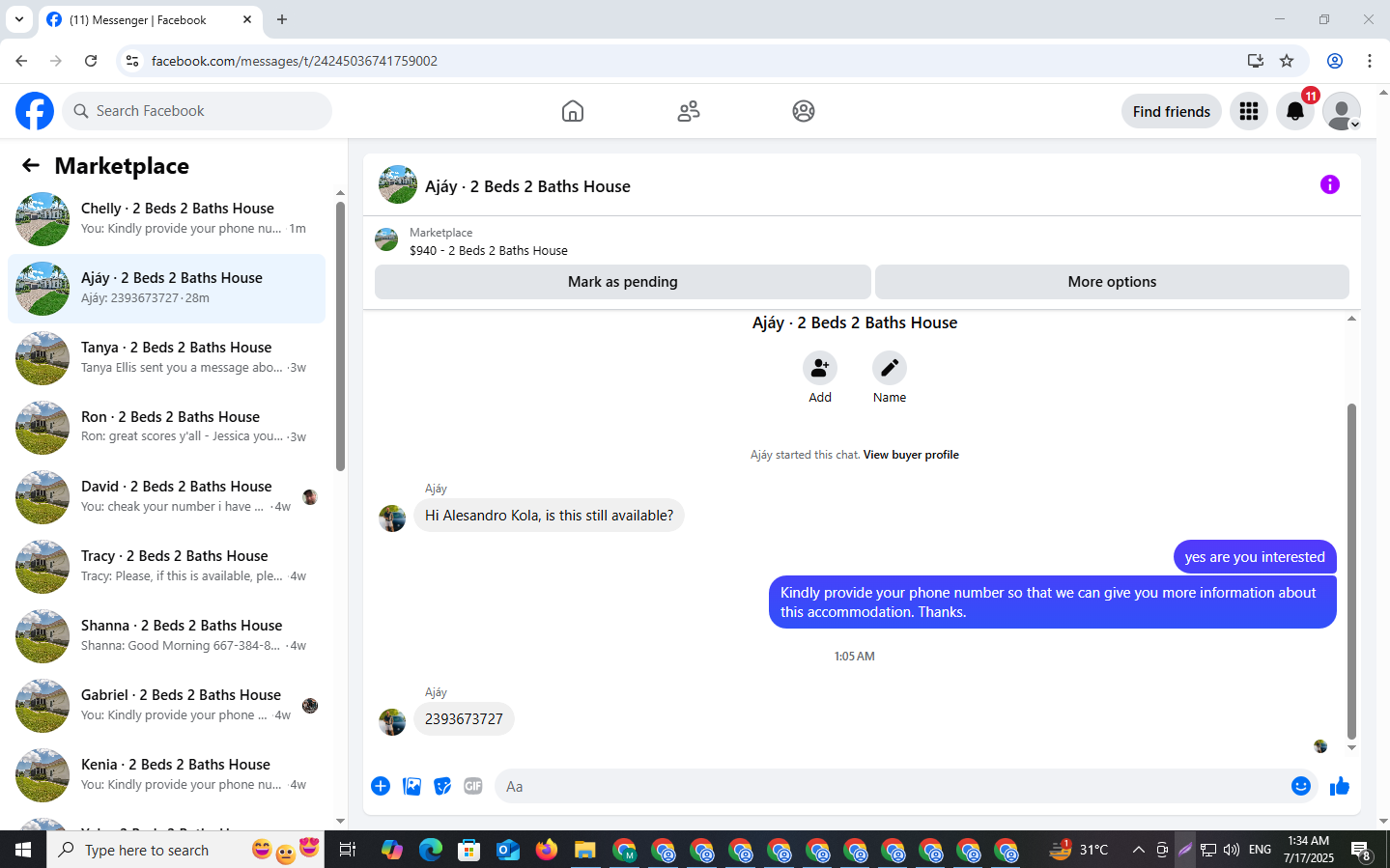
Task: Open notifications bell with 11 badge
Action: (1295, 111)
